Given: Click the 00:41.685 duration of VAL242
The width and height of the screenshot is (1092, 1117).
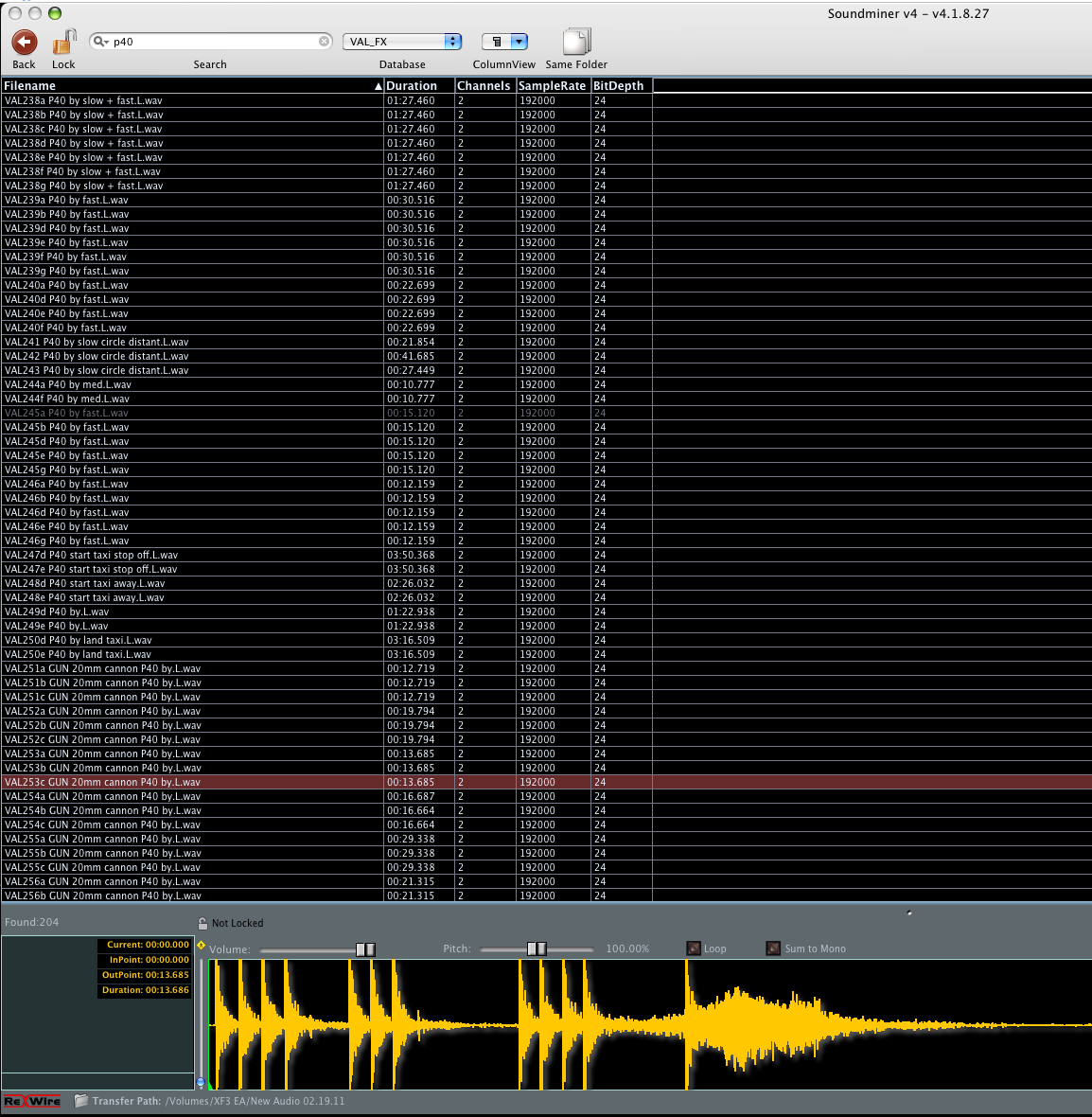Looking at the screenshot, I should (411, 356).
